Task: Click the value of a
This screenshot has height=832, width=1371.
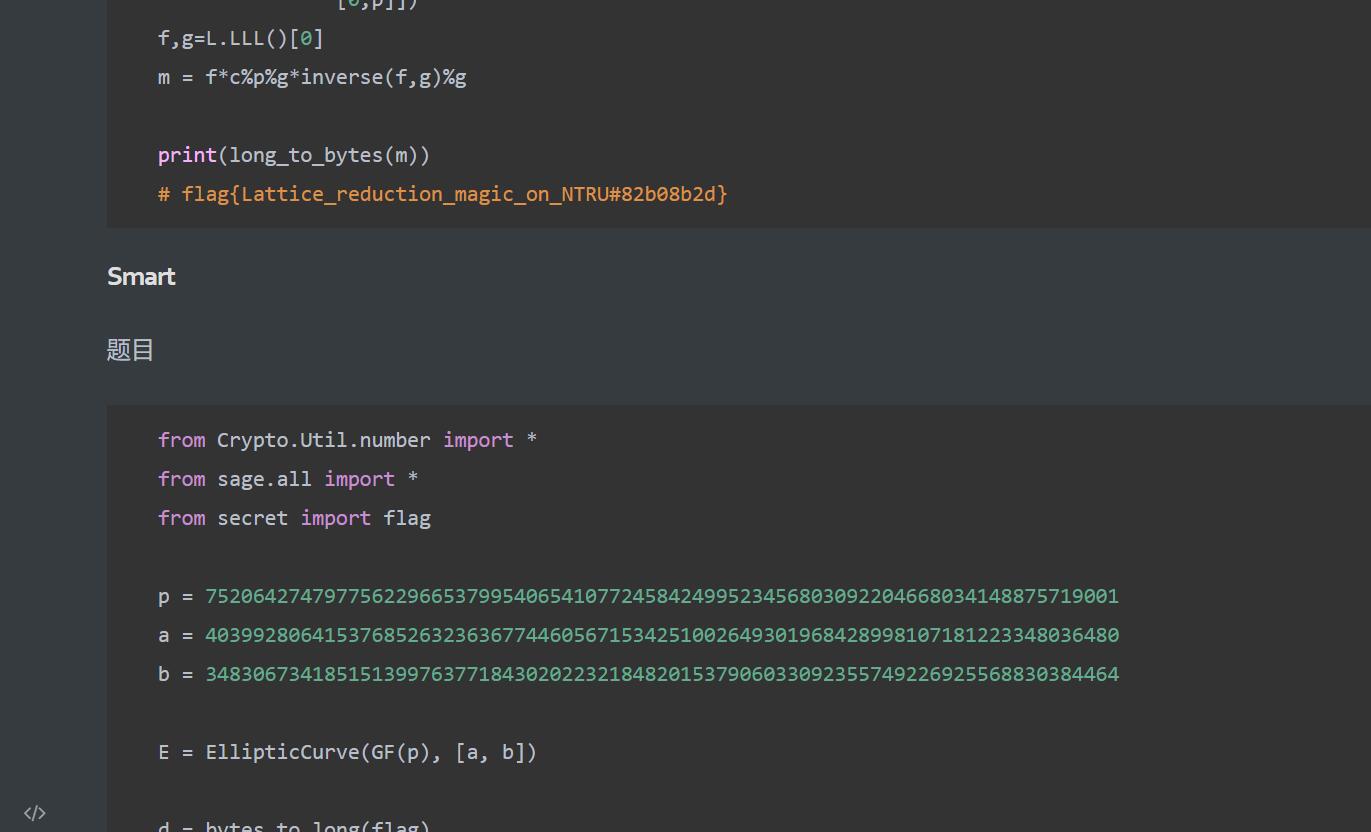Action: (x=662, y=635)
